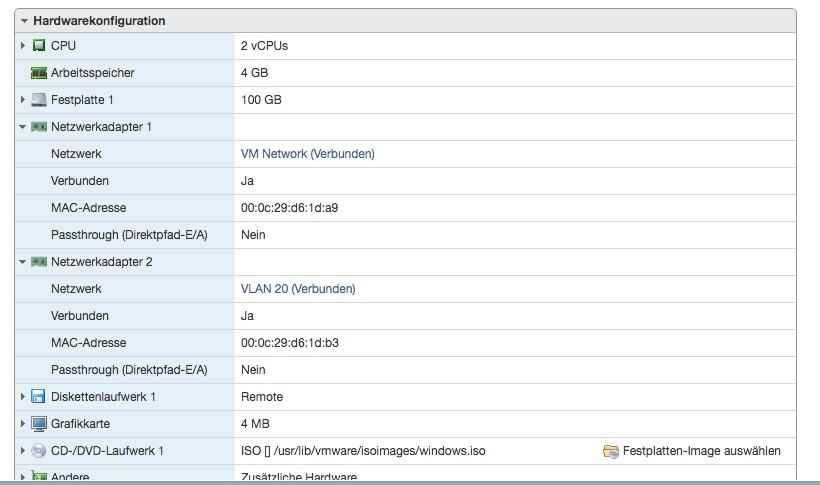Collapse the Hardwarekonfiguration section
The width and height of the screenshot is (820, 485).
pyautogui.click(x=24, y=21)
